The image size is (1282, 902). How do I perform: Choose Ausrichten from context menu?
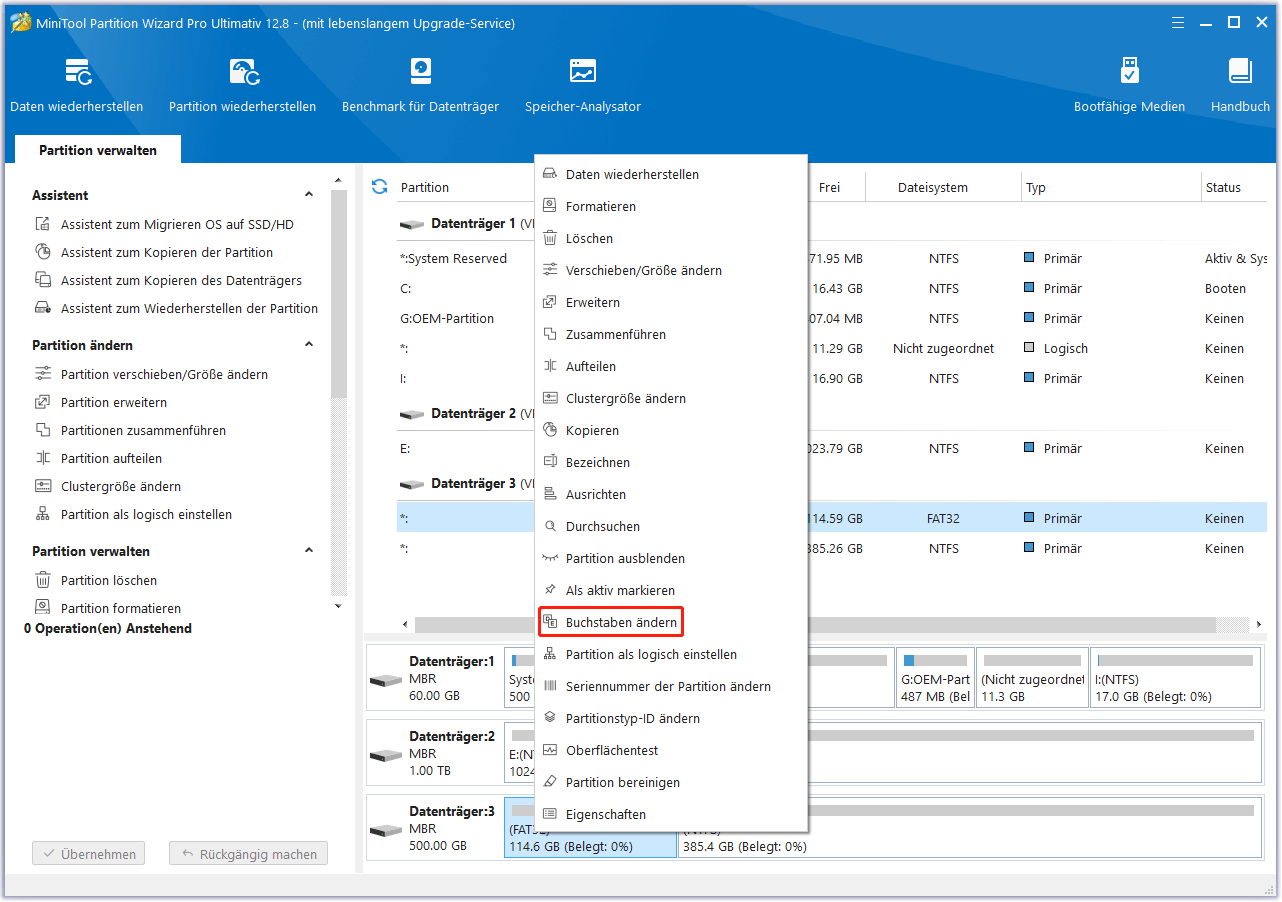671,495
